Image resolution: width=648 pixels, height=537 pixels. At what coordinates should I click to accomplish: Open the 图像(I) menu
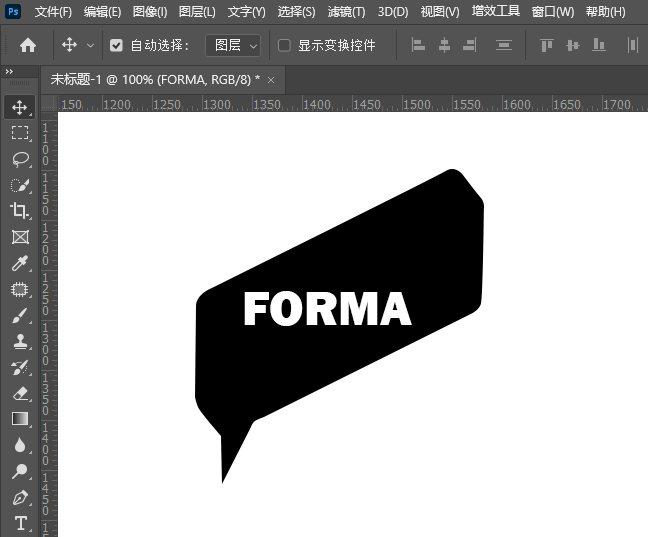[150, 12]
